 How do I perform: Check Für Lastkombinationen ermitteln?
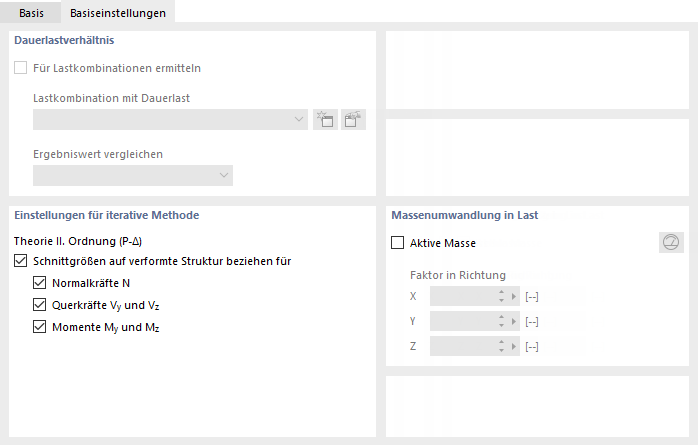(x=22, y=68)
